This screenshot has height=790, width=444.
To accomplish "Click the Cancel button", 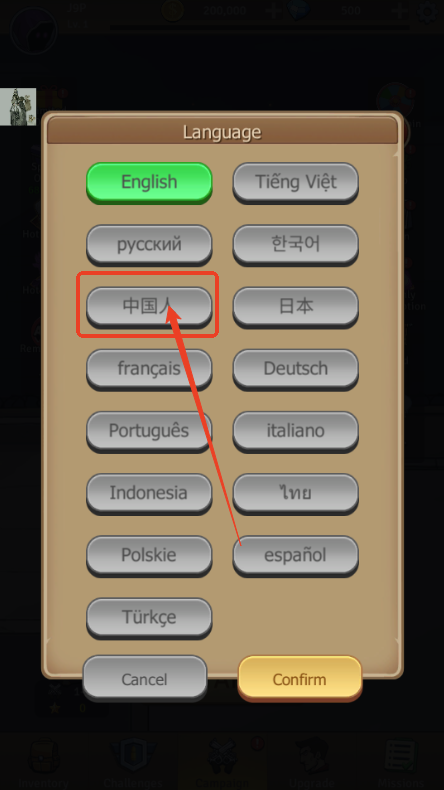I will (145, 679).
